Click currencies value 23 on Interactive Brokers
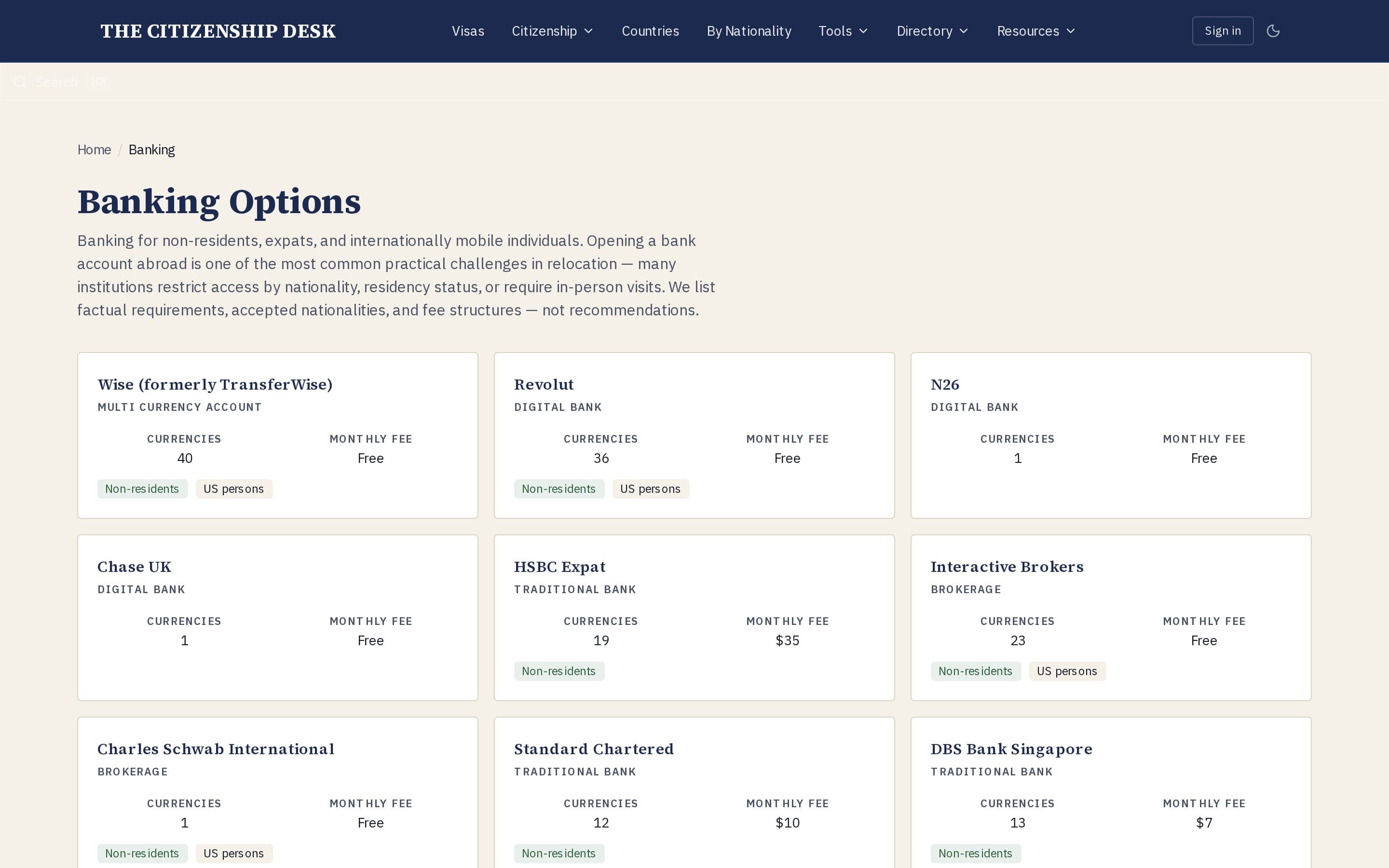 pyautogui.click(x=1018, y=641)
